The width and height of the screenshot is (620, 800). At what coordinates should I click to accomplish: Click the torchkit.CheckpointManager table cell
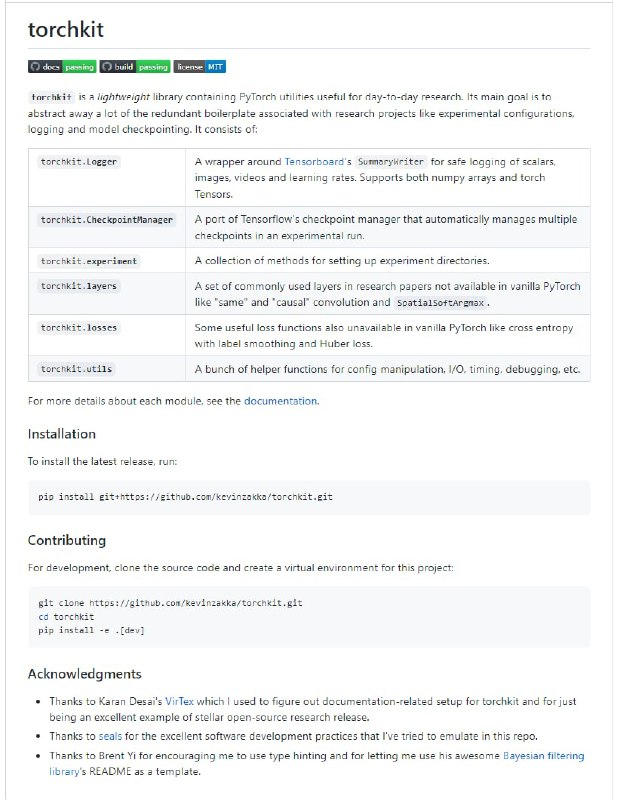tap(107, 220)
